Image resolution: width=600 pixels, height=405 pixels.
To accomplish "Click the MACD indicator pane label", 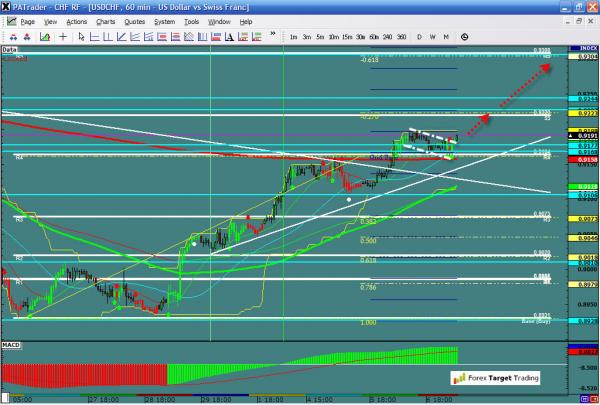I will [x=11, y=345].
